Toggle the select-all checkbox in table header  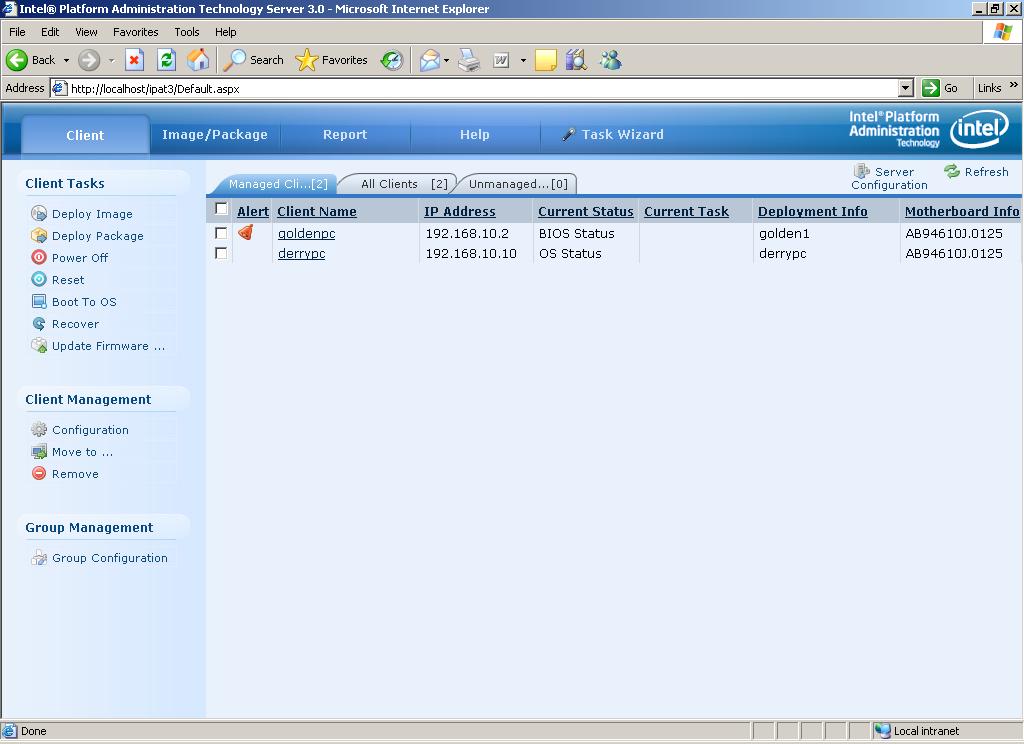pos(222,210)
